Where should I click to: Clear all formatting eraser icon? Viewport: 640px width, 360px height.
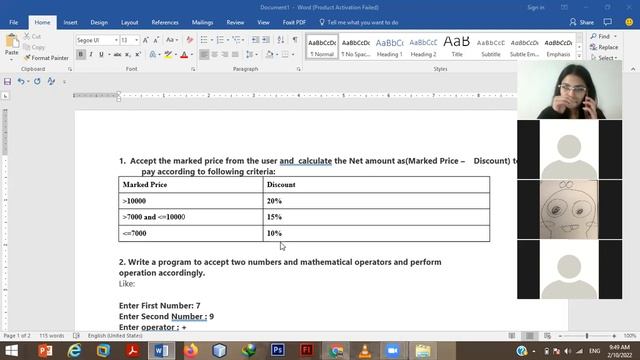click(189, 40)
